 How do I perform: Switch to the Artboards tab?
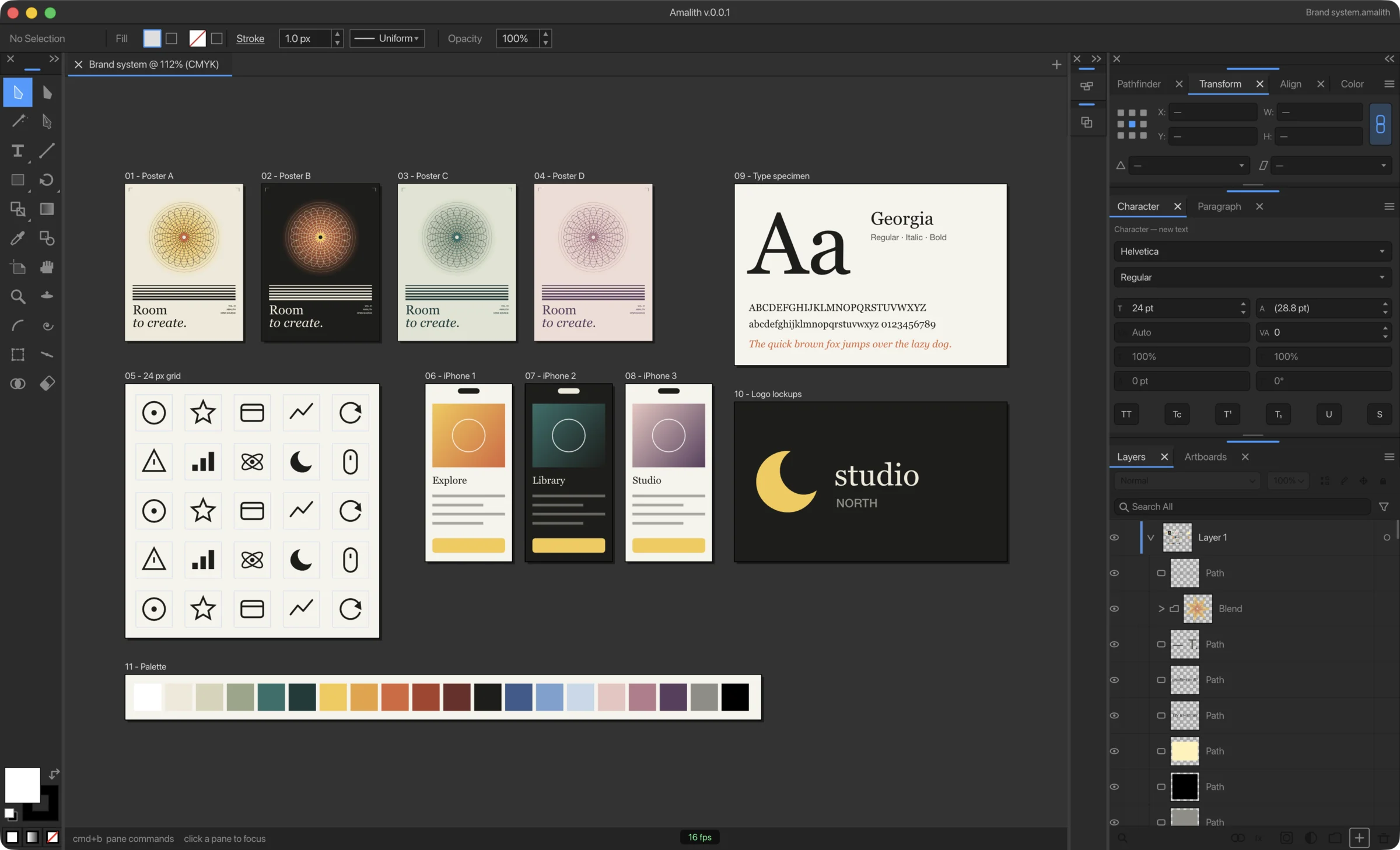click(x=1205, y=457)
